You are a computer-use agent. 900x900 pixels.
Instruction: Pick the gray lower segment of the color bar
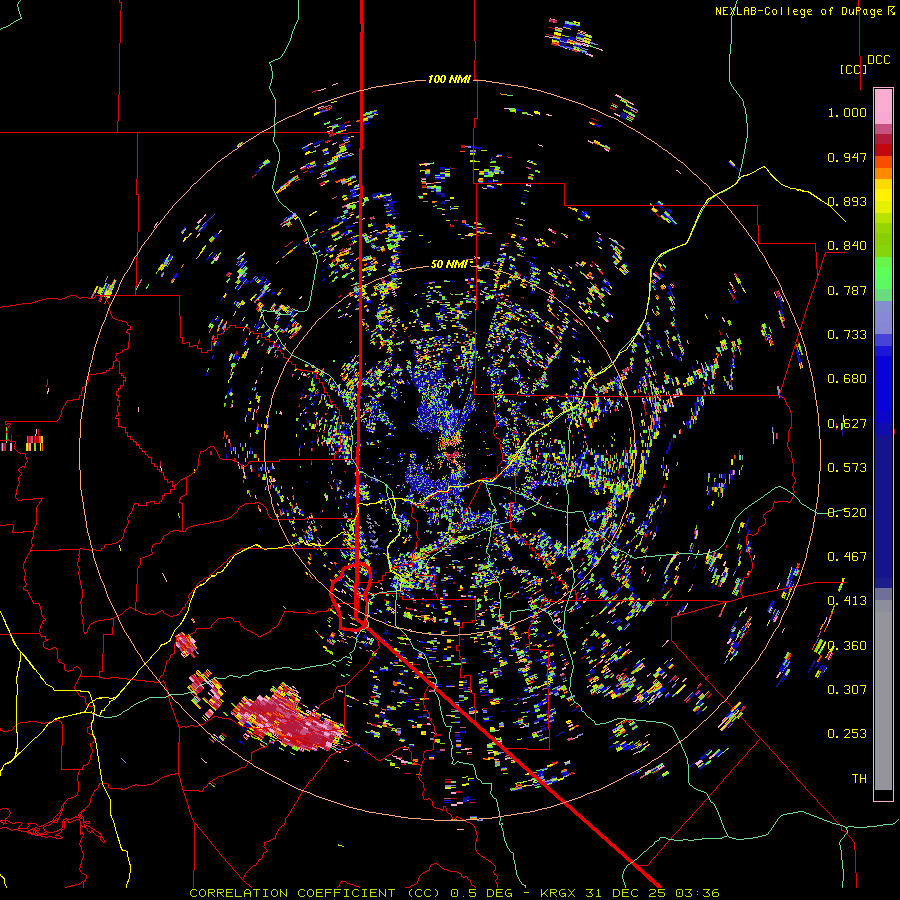coord(883,695)
